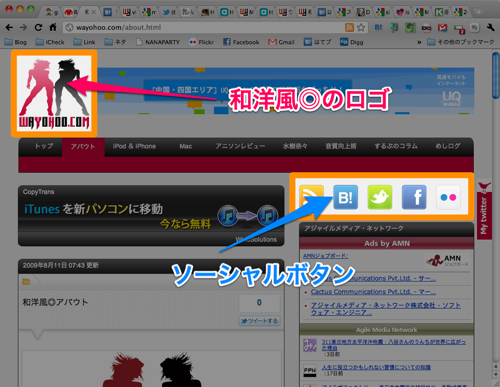Open a new tab with the plus button
The image size is (500, 387).
[479, 12]
